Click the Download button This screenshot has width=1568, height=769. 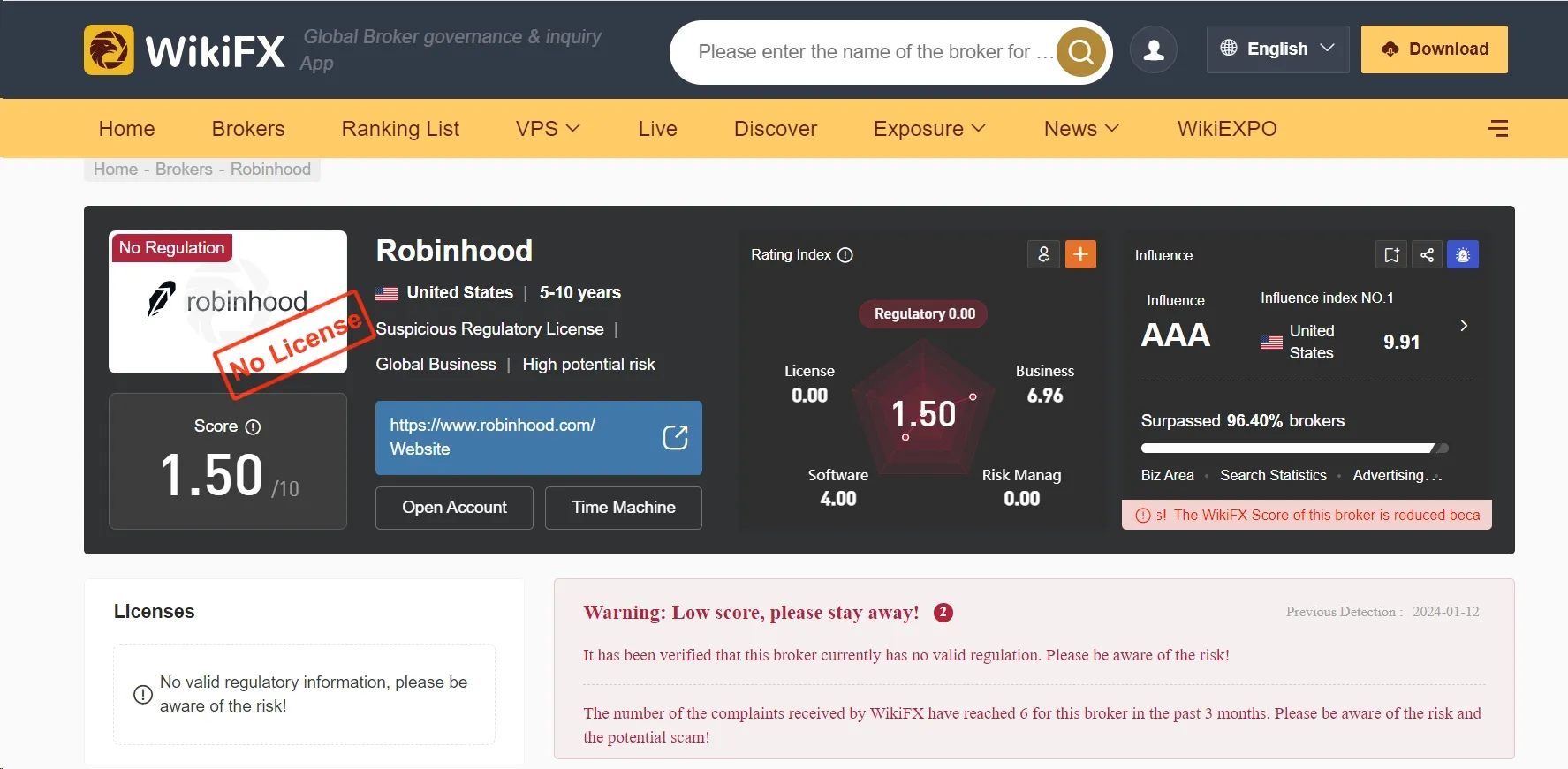point(1434,49)
